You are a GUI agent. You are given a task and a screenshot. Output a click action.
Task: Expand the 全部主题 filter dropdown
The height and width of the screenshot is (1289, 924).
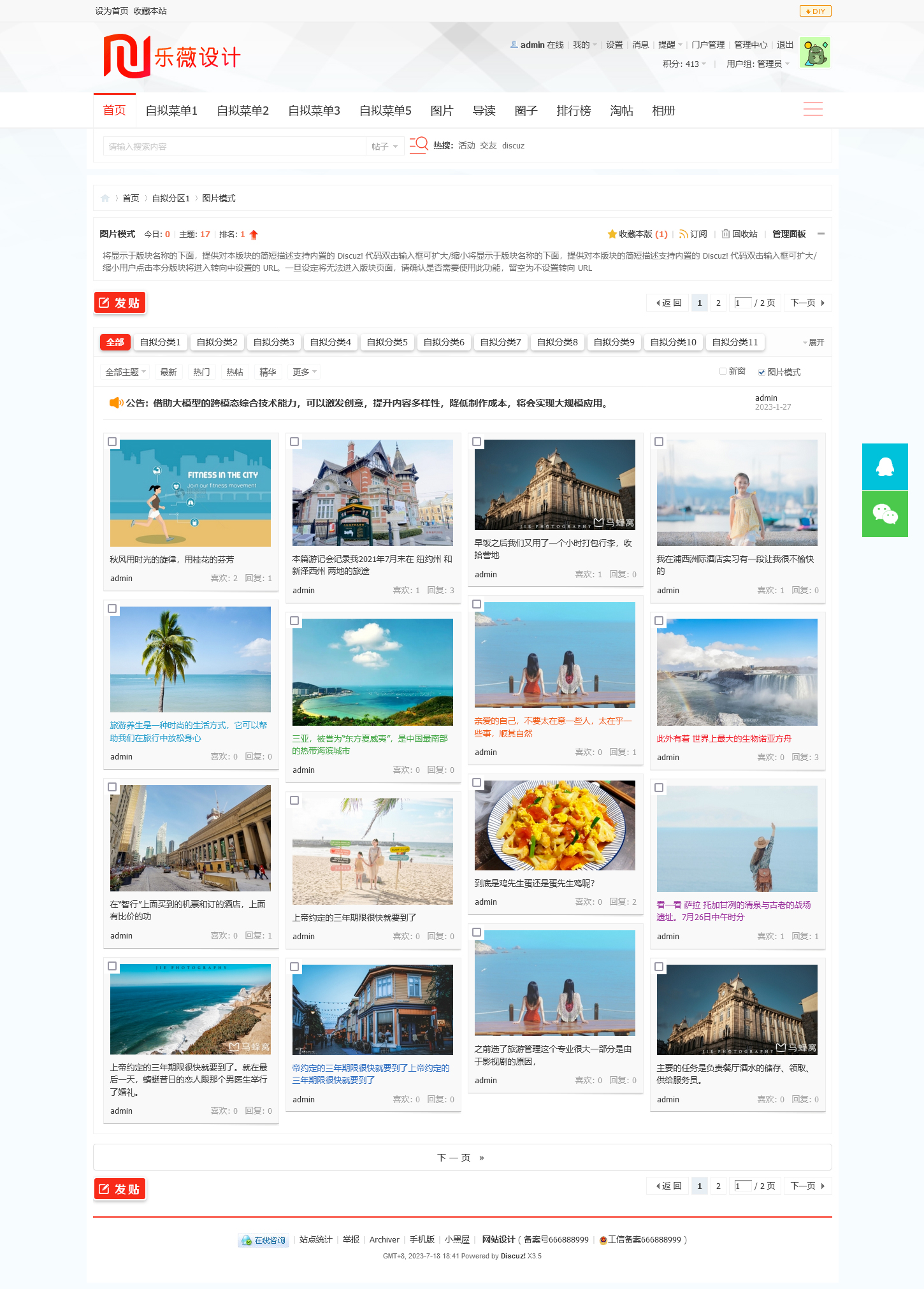tap(126, 372)
